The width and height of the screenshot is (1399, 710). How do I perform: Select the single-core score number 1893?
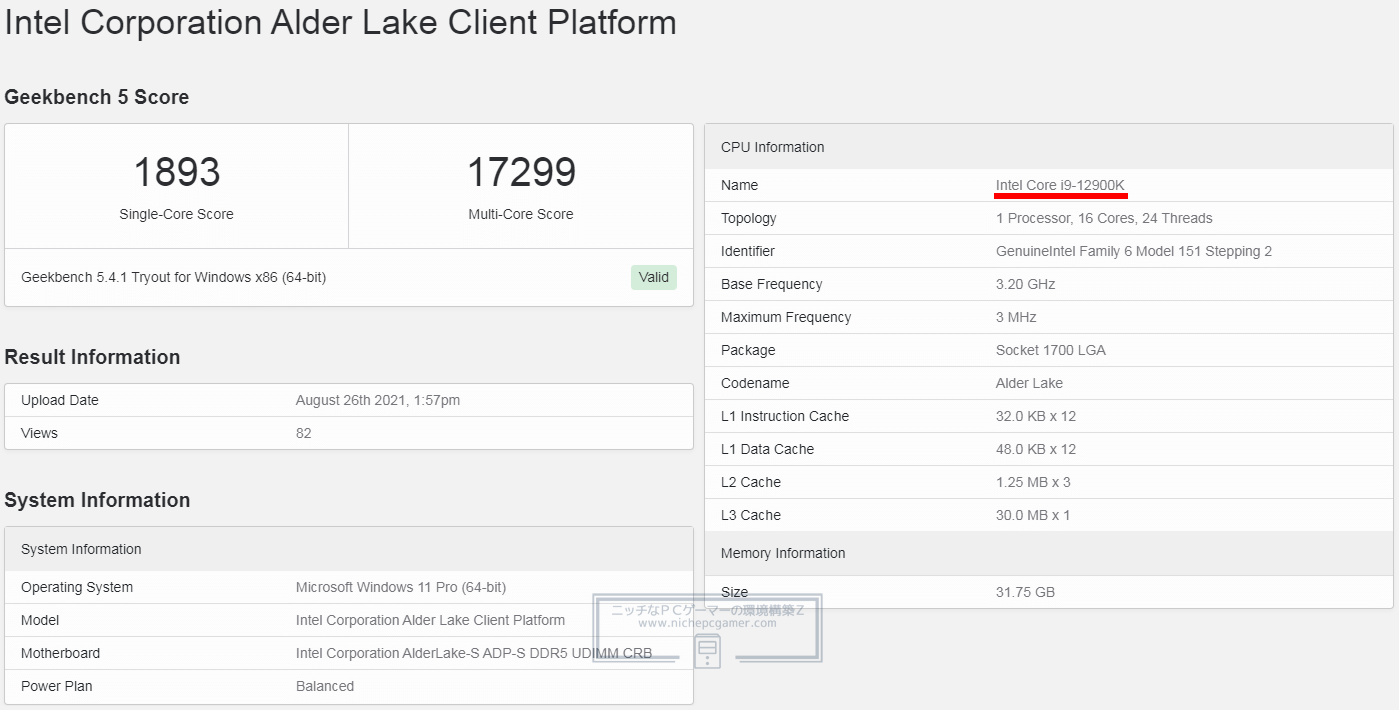point(177,172)
